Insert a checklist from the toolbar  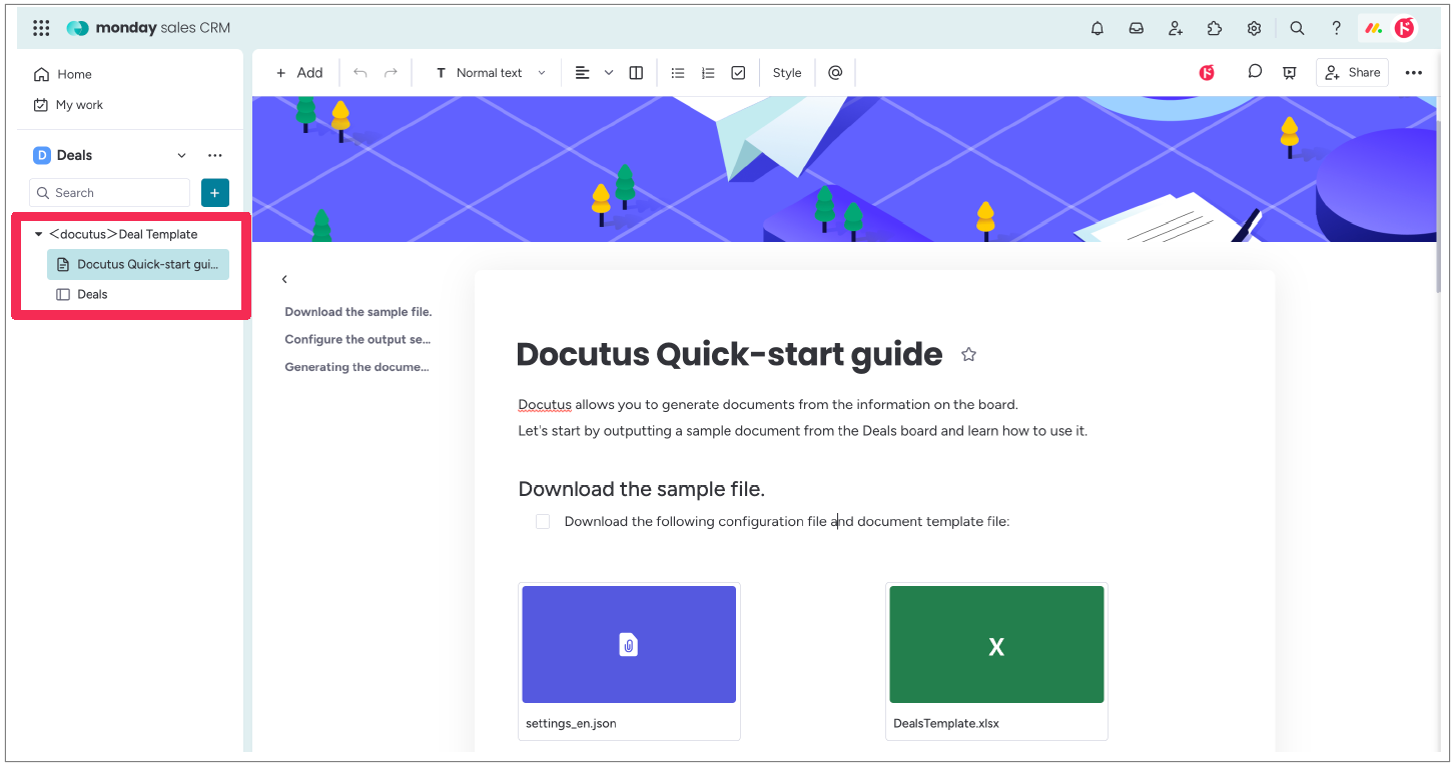(738, 73)
